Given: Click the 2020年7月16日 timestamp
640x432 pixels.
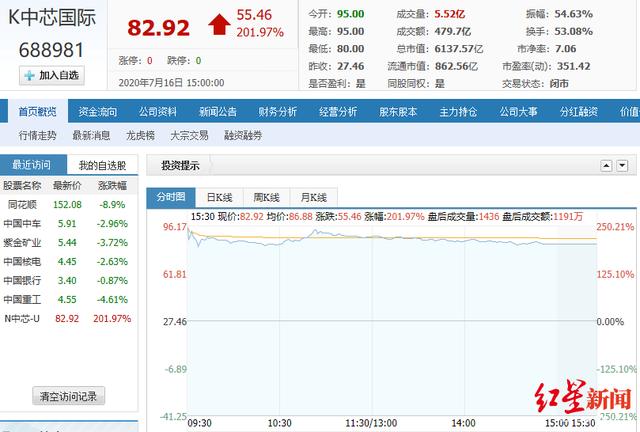Looking at the screenshot, I should pos(171,83).
